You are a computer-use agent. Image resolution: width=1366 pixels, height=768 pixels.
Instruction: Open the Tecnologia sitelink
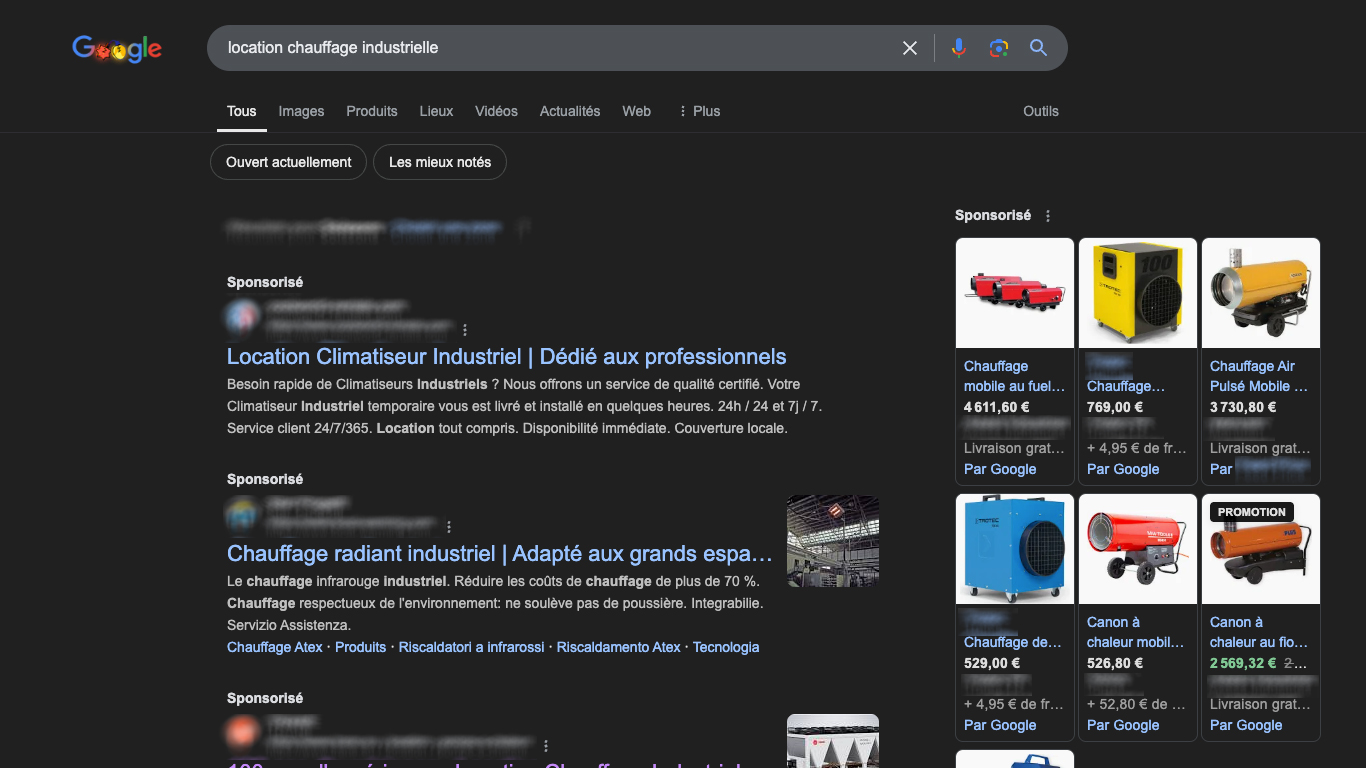click(726, 647)
